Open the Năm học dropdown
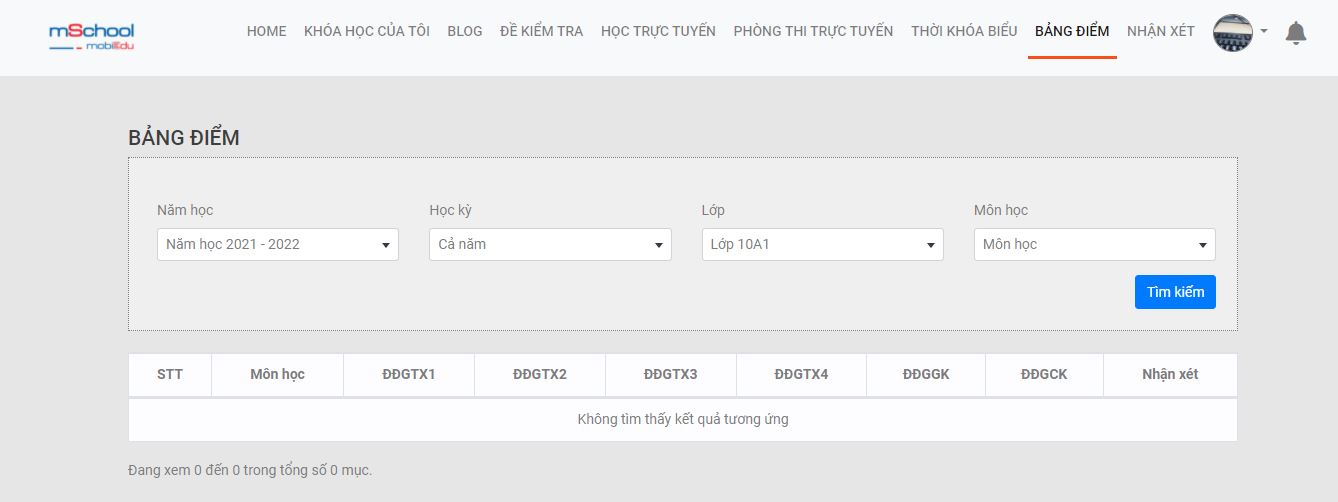The height and width of the screenshot is (502, 1338). point(277,244)
